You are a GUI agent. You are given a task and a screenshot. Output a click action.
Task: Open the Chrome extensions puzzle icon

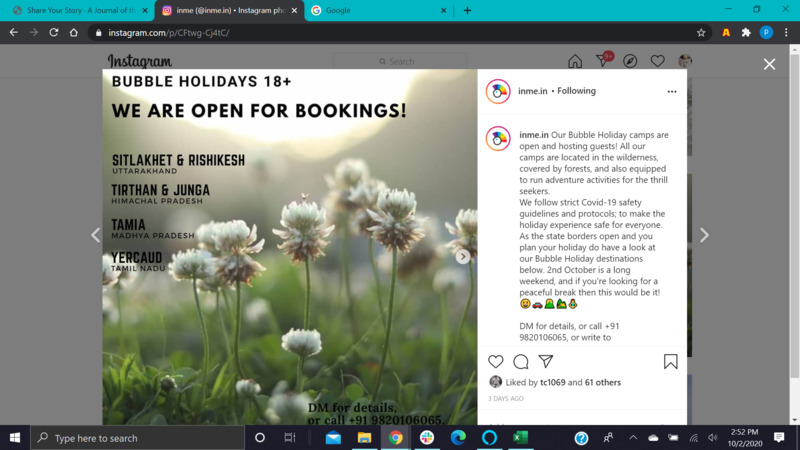click(x=746, y=32)
